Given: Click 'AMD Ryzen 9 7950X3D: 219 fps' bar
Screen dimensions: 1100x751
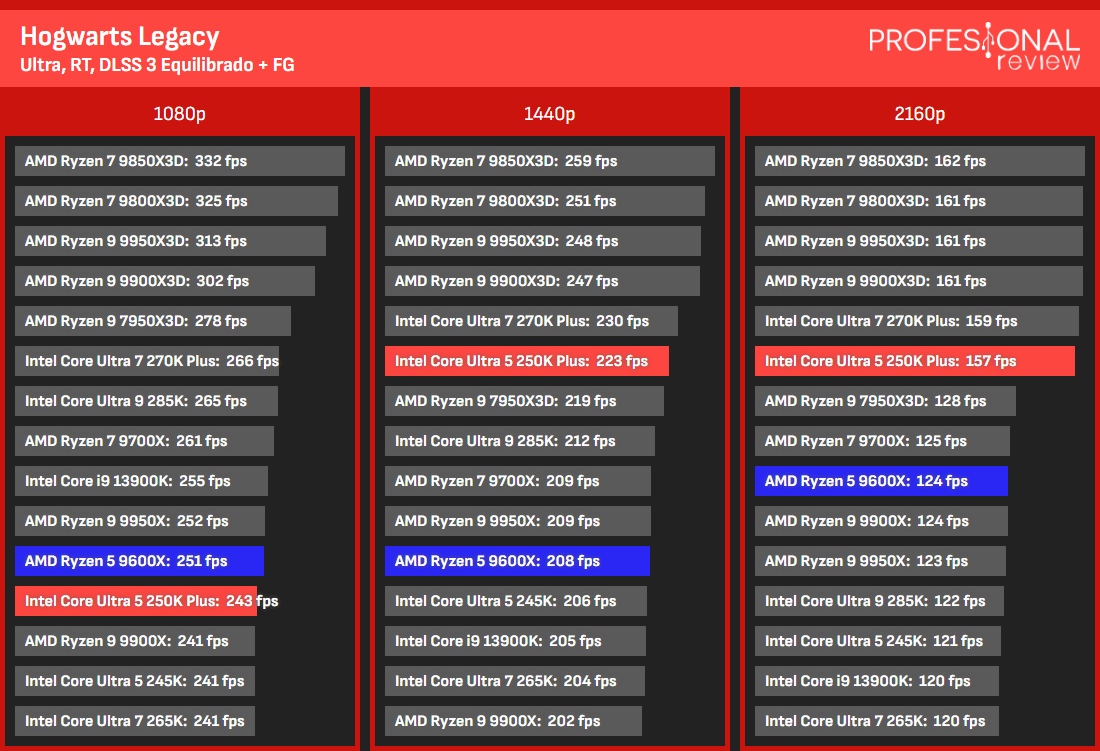Looking at the screenshot, I should tap(525, 401).
